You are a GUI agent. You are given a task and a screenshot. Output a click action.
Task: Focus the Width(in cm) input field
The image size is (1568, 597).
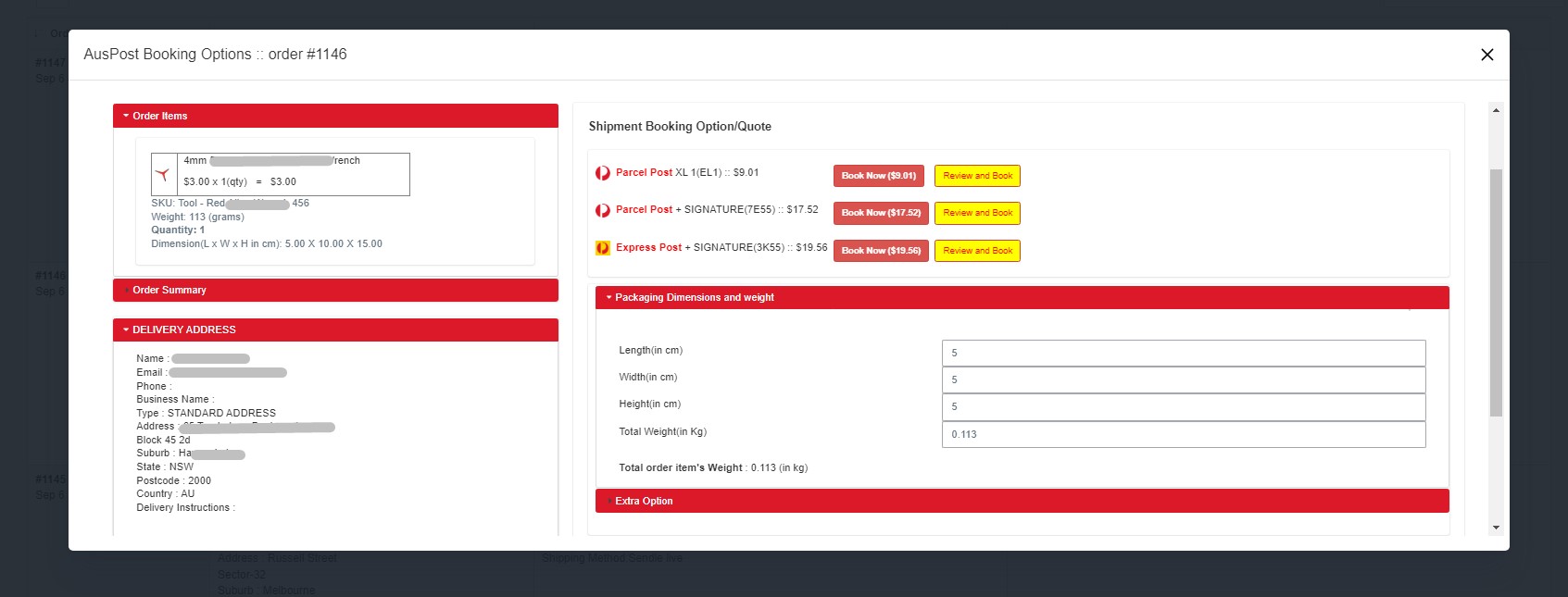1184,379
